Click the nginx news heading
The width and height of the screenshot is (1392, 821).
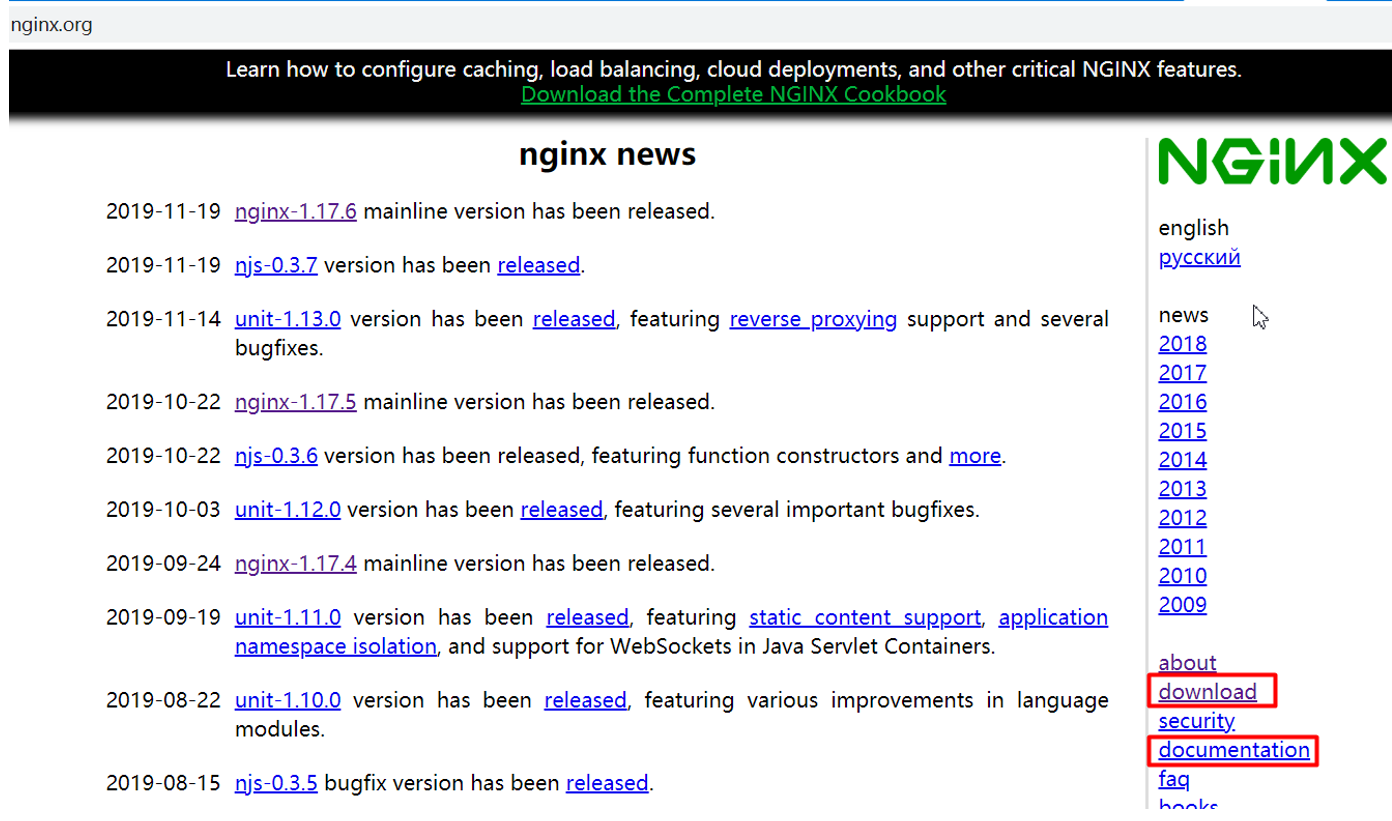(x=607, y=155)
